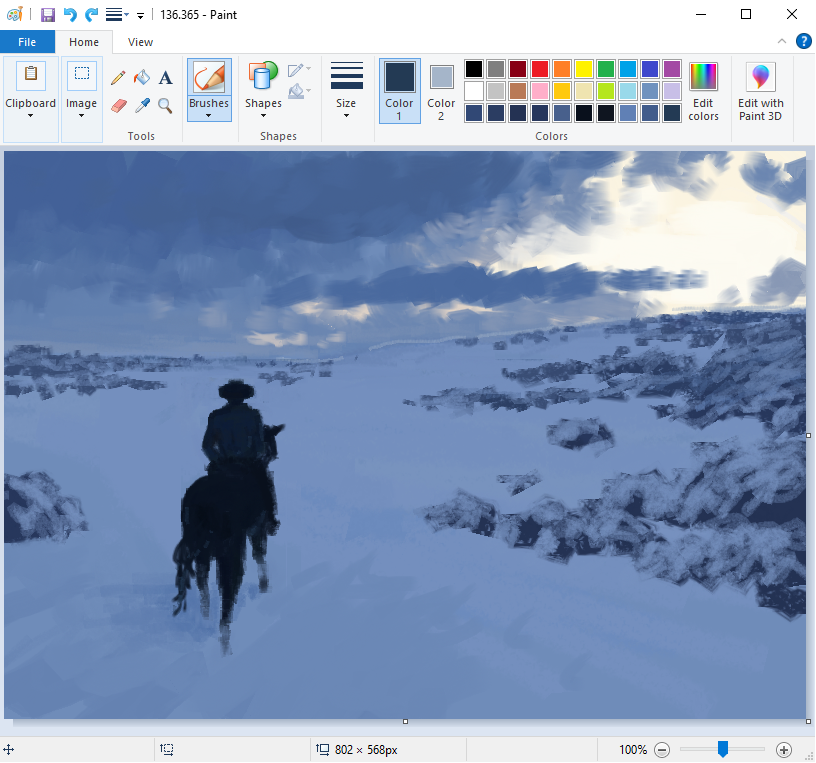Switch to the View tab
The height and width of the screenshot is (763, 816).
141,42
